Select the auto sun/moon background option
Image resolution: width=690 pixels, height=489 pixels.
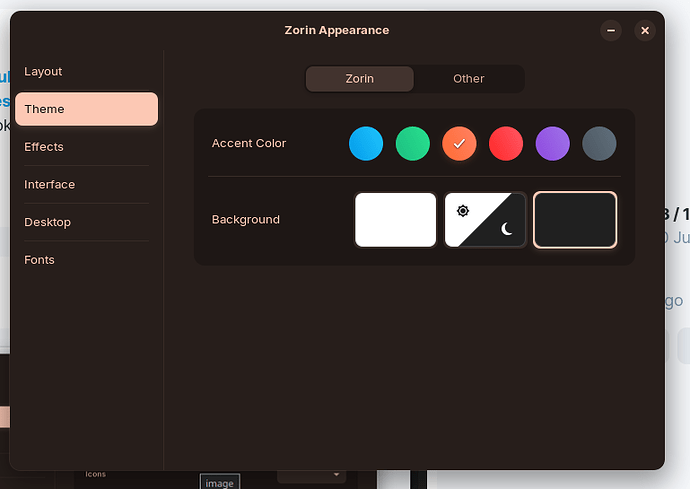coord(485,220)
